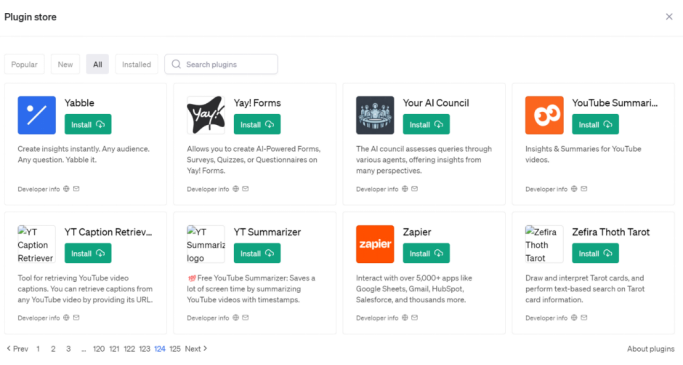Open Yabble developer website globe icon

66,189
